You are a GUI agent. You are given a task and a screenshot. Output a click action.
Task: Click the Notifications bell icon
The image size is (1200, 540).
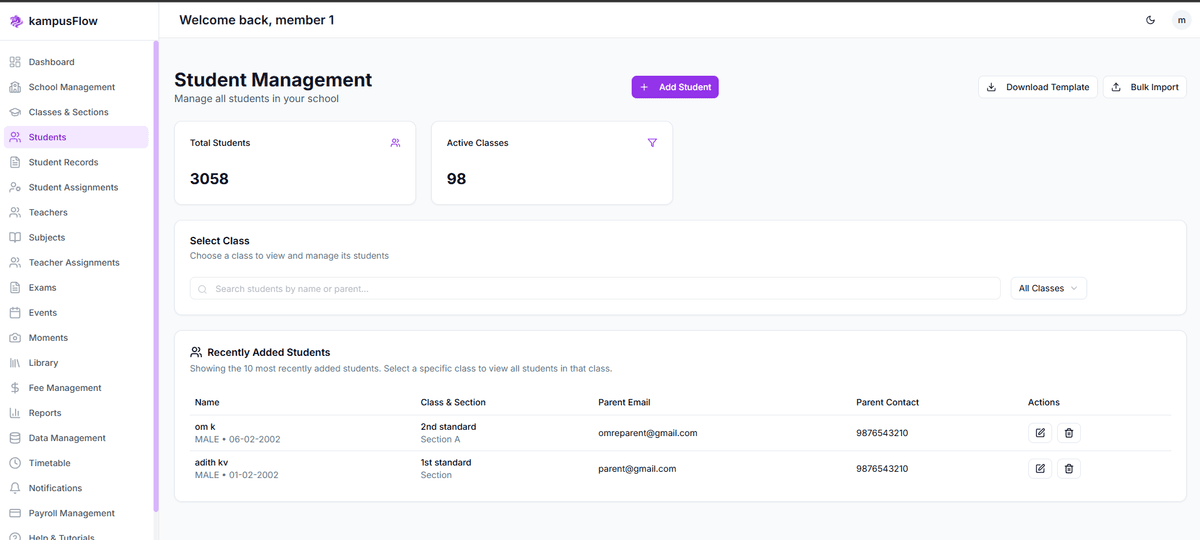(15, 488)
